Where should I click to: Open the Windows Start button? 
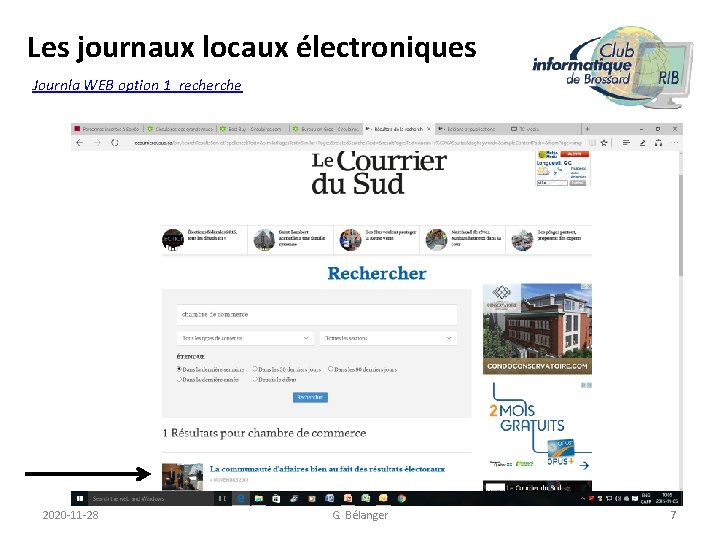coord(79,498)
